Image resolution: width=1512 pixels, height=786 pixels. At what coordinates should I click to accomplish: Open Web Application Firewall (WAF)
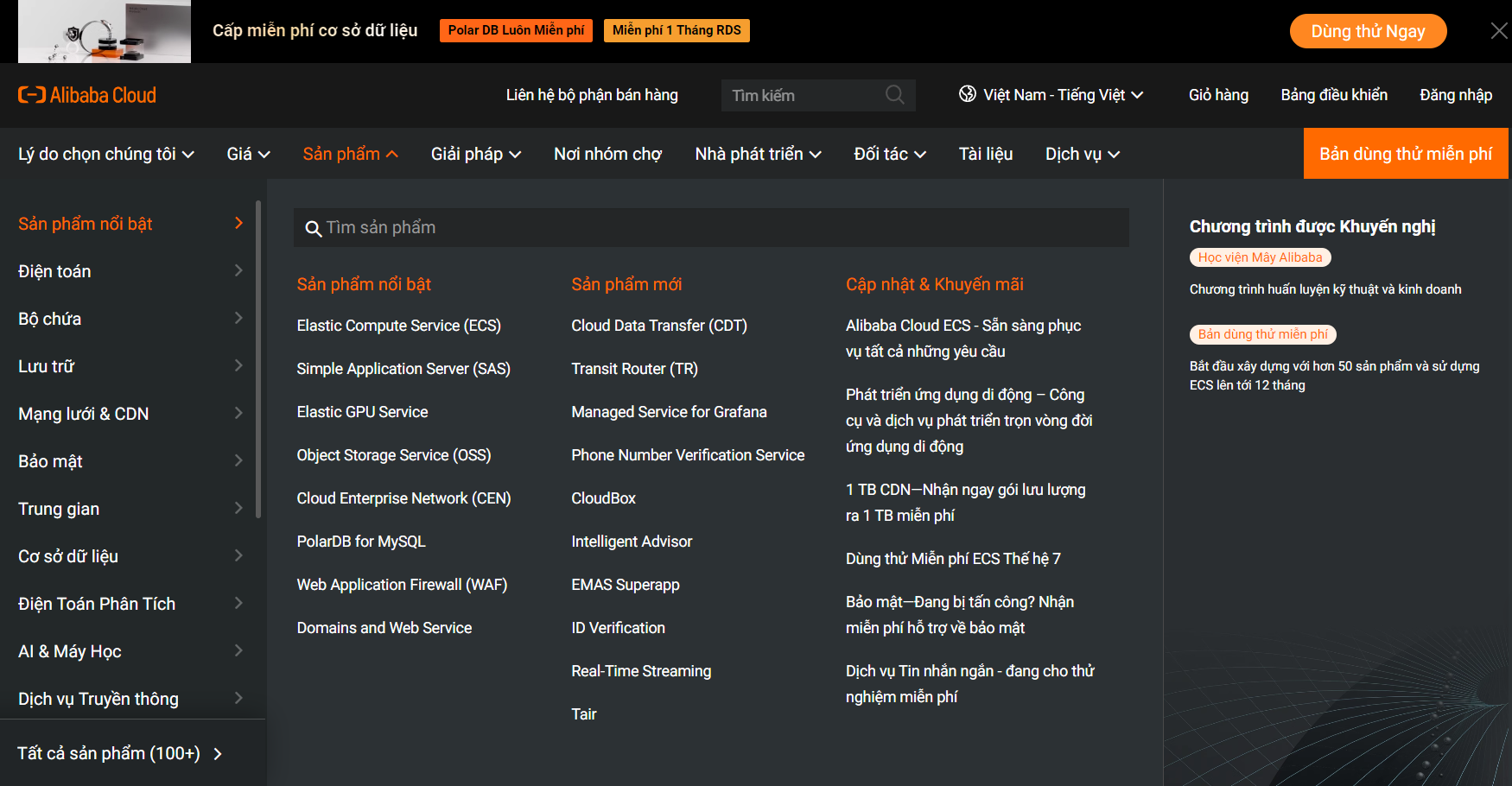click(402, 585)
